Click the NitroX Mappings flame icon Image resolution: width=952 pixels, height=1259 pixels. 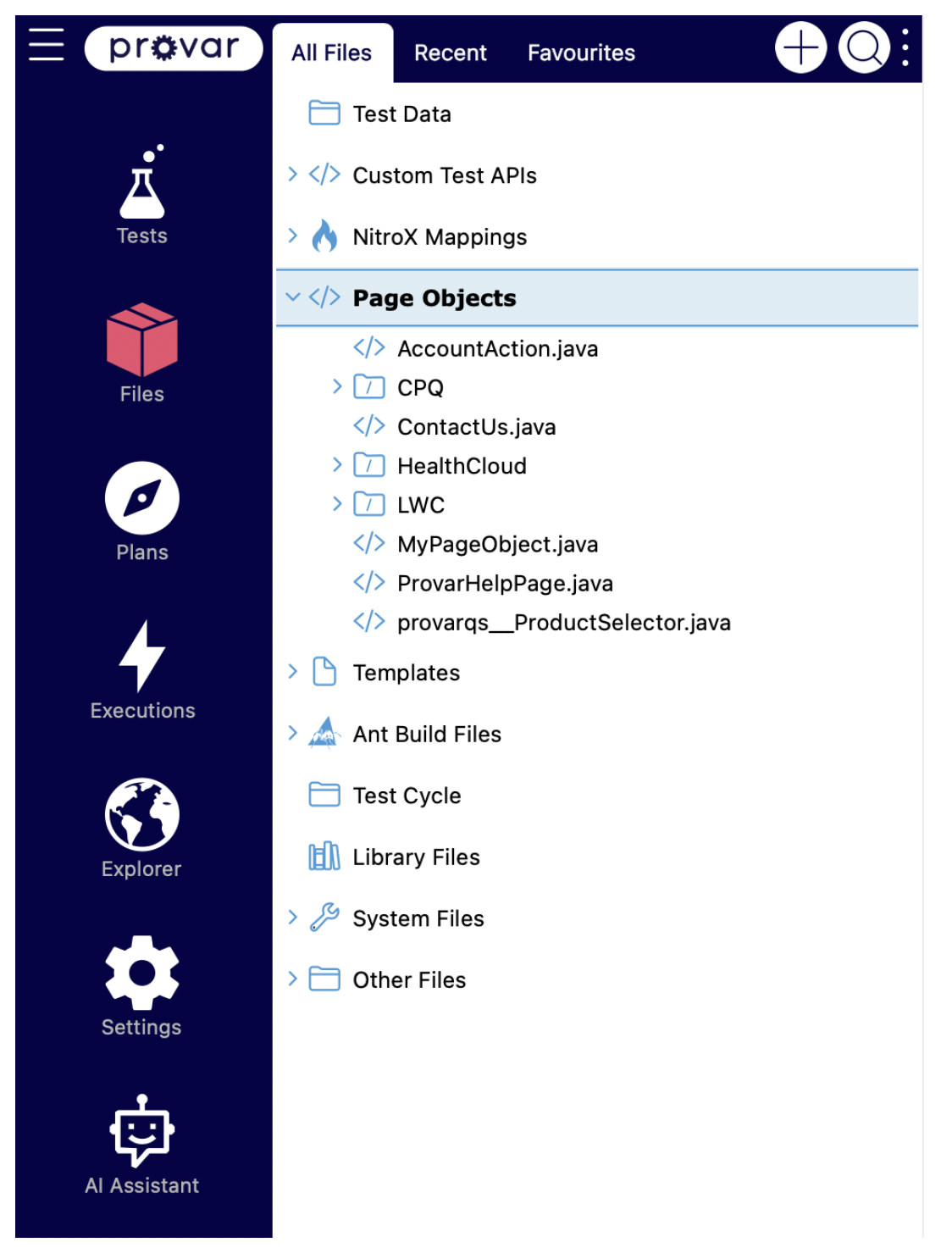click(x=324, y=236)
